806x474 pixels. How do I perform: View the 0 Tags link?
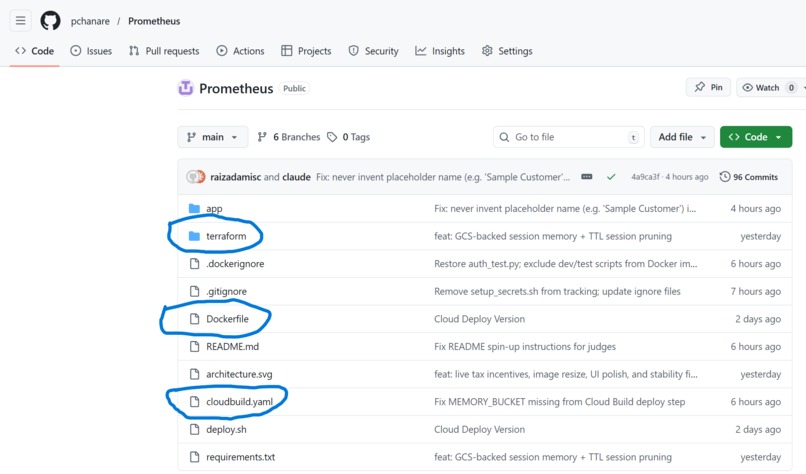coord(349,137)
